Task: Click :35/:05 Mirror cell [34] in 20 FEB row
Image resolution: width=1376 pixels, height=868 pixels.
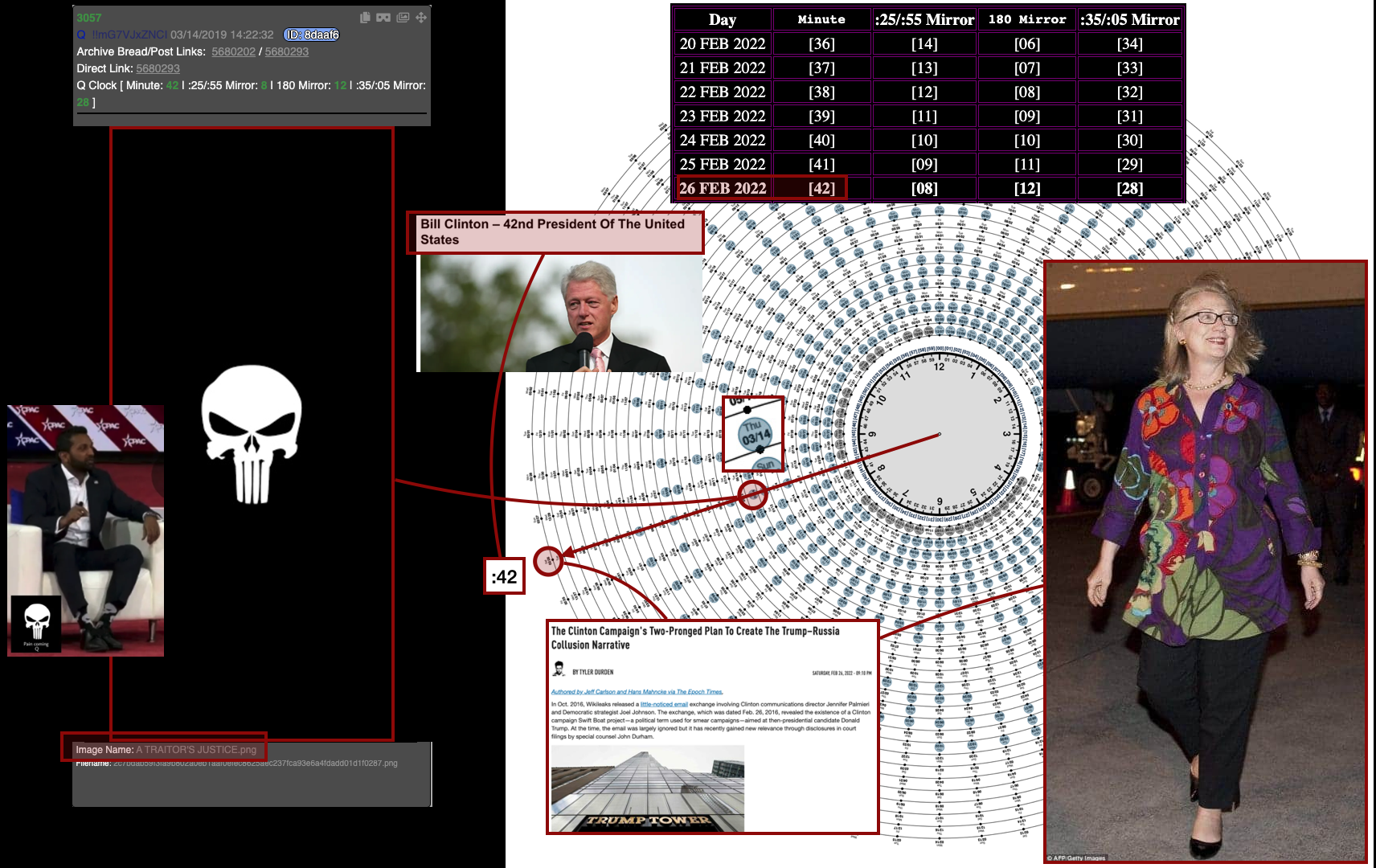Action: [1129, 43]
